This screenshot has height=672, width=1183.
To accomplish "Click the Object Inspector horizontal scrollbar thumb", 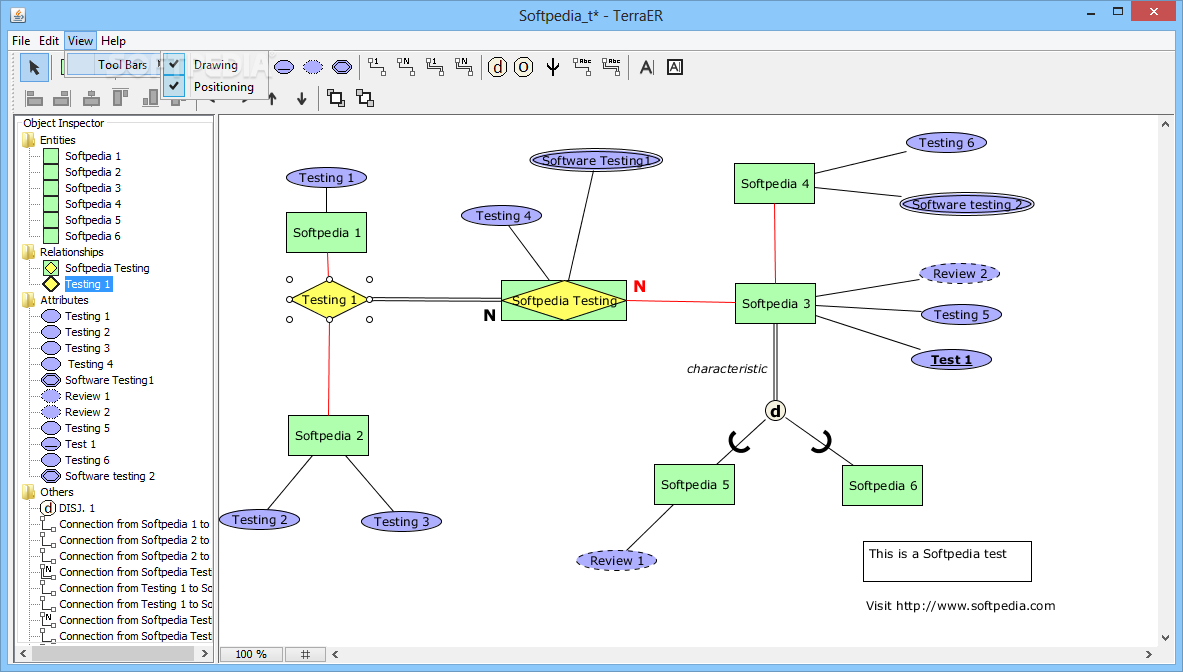I will (112, 654).
